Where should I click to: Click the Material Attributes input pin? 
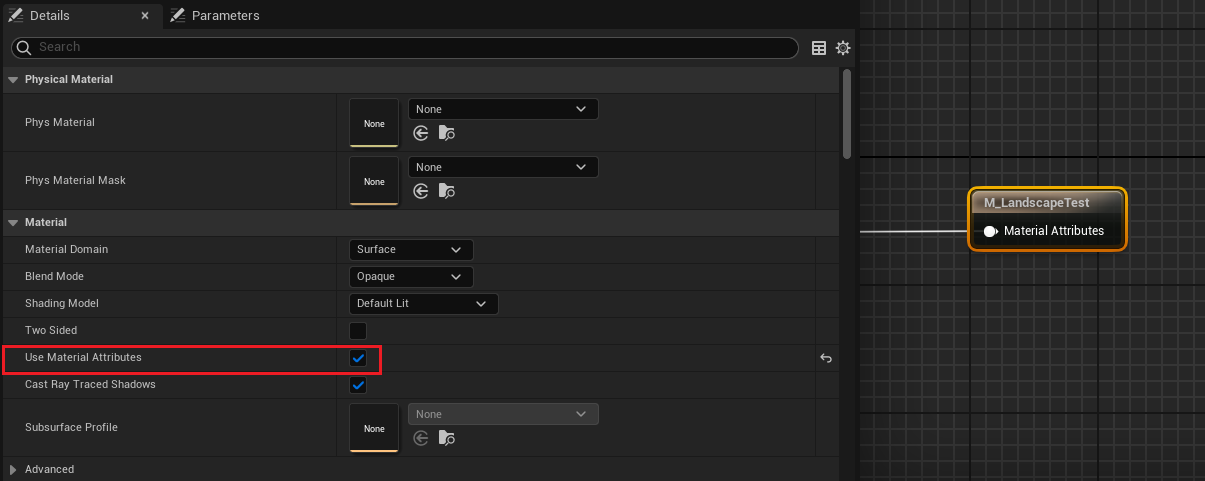click(x=990, y=231)
